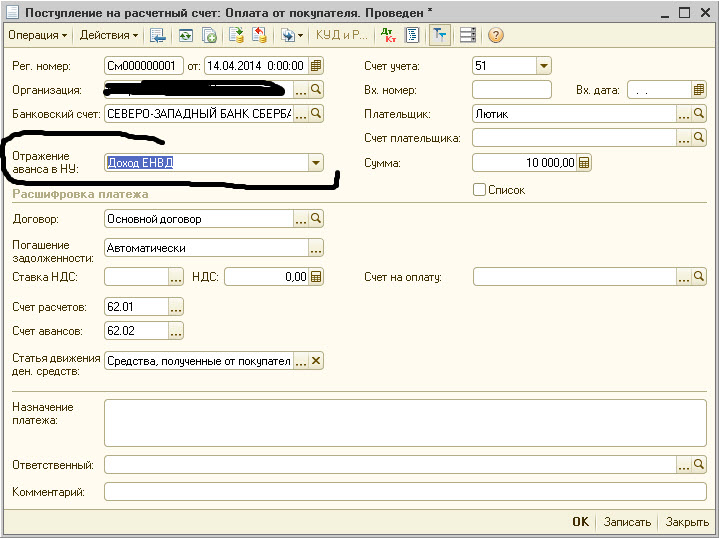Image resolution: width=719 pixels, height=538 pixels.
Task: Open calendar picker for Вх. дата
Action: tap(700, 90)
